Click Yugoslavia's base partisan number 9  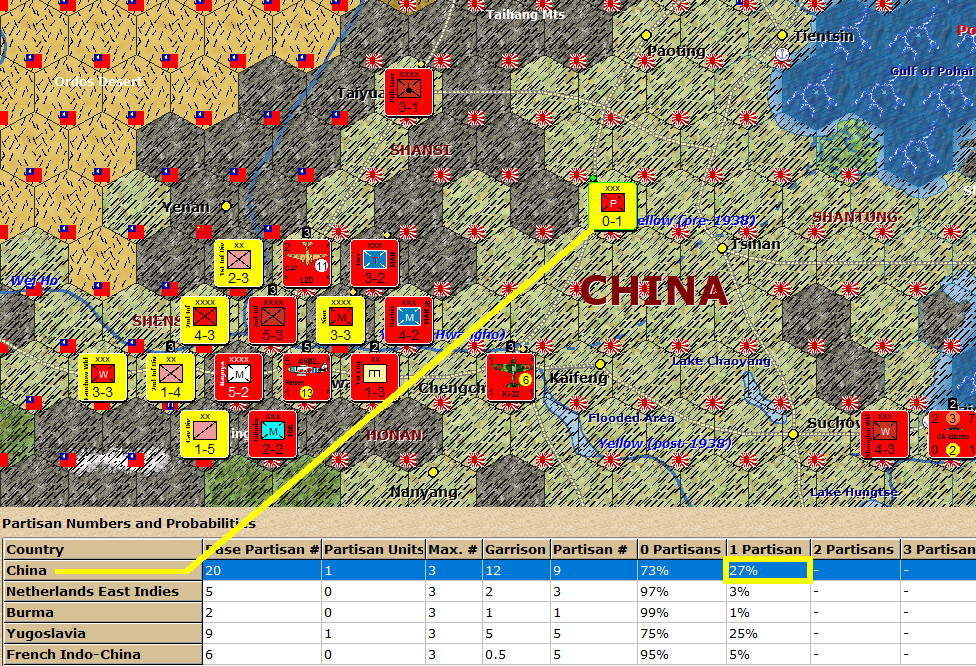click(262, 634)
